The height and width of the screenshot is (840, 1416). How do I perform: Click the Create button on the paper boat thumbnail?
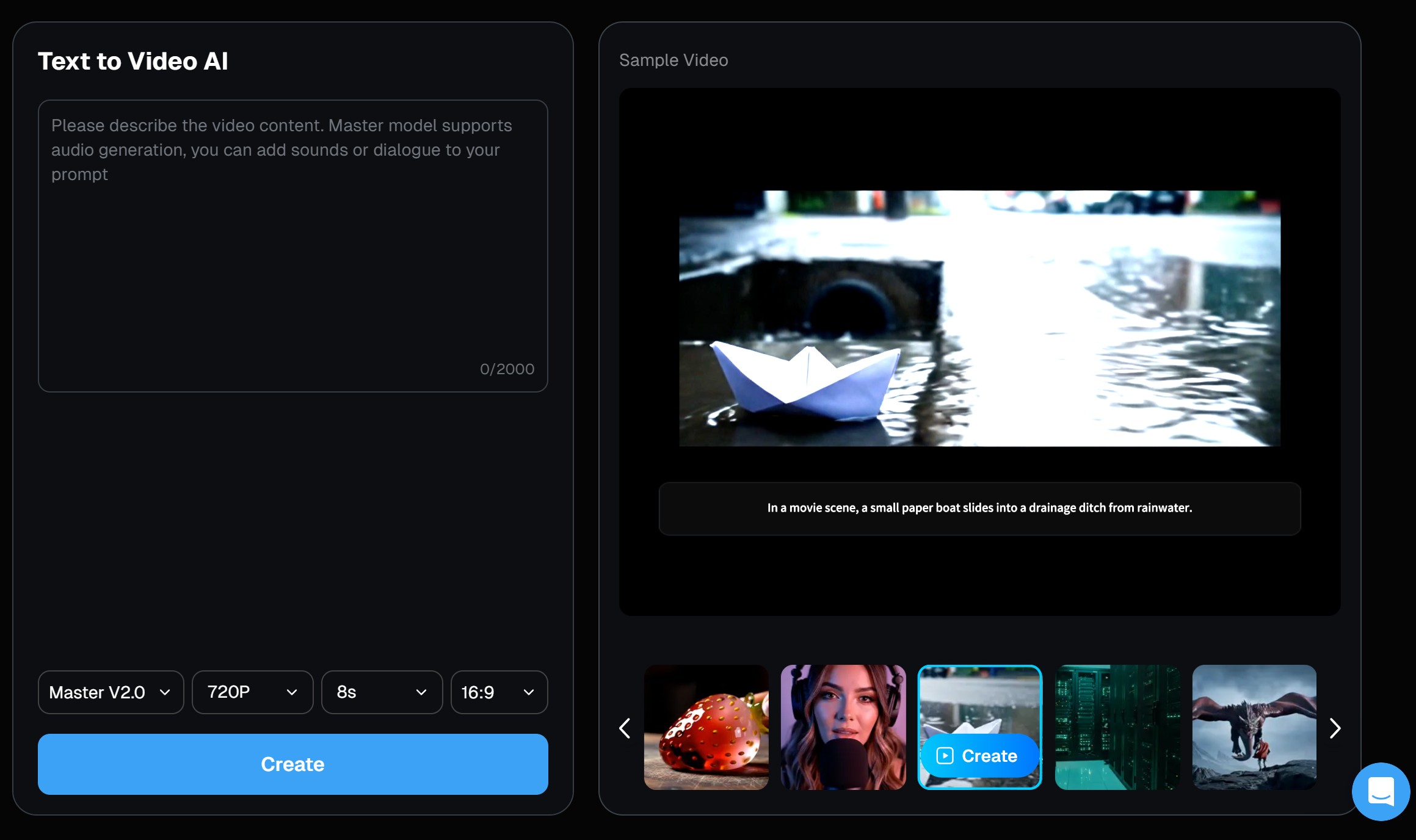979,756
